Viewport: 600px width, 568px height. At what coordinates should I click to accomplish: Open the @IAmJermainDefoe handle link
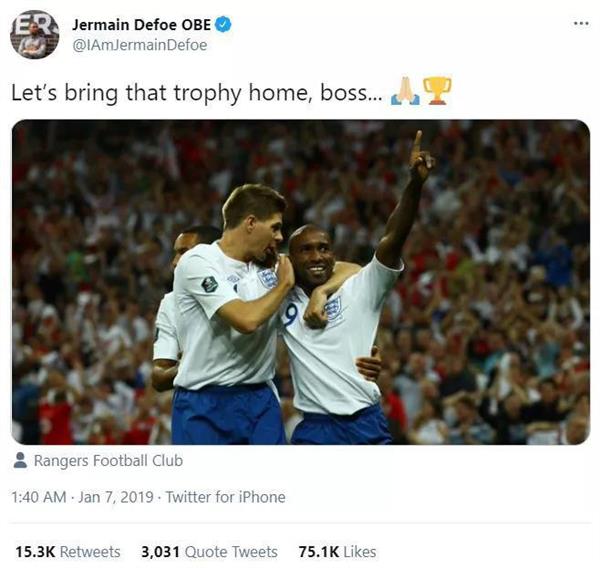[x=140, y=45]
